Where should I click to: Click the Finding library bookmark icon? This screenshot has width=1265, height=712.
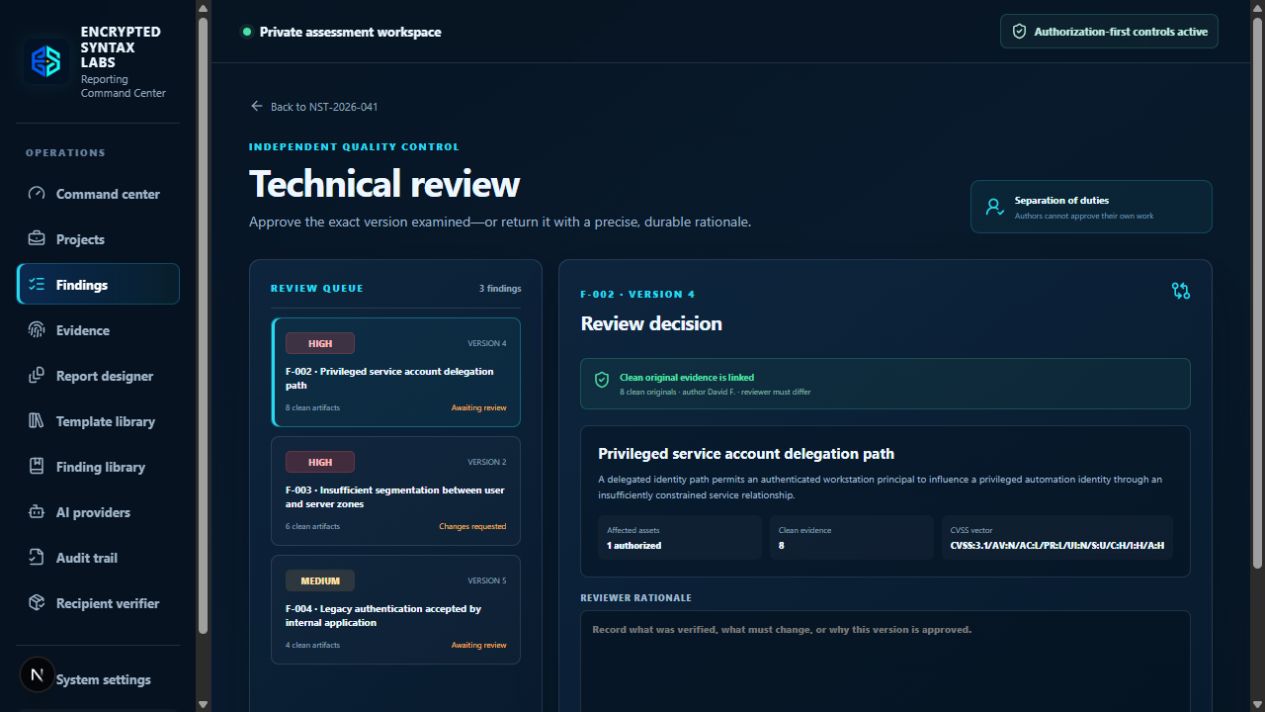(x=37, y=467)
